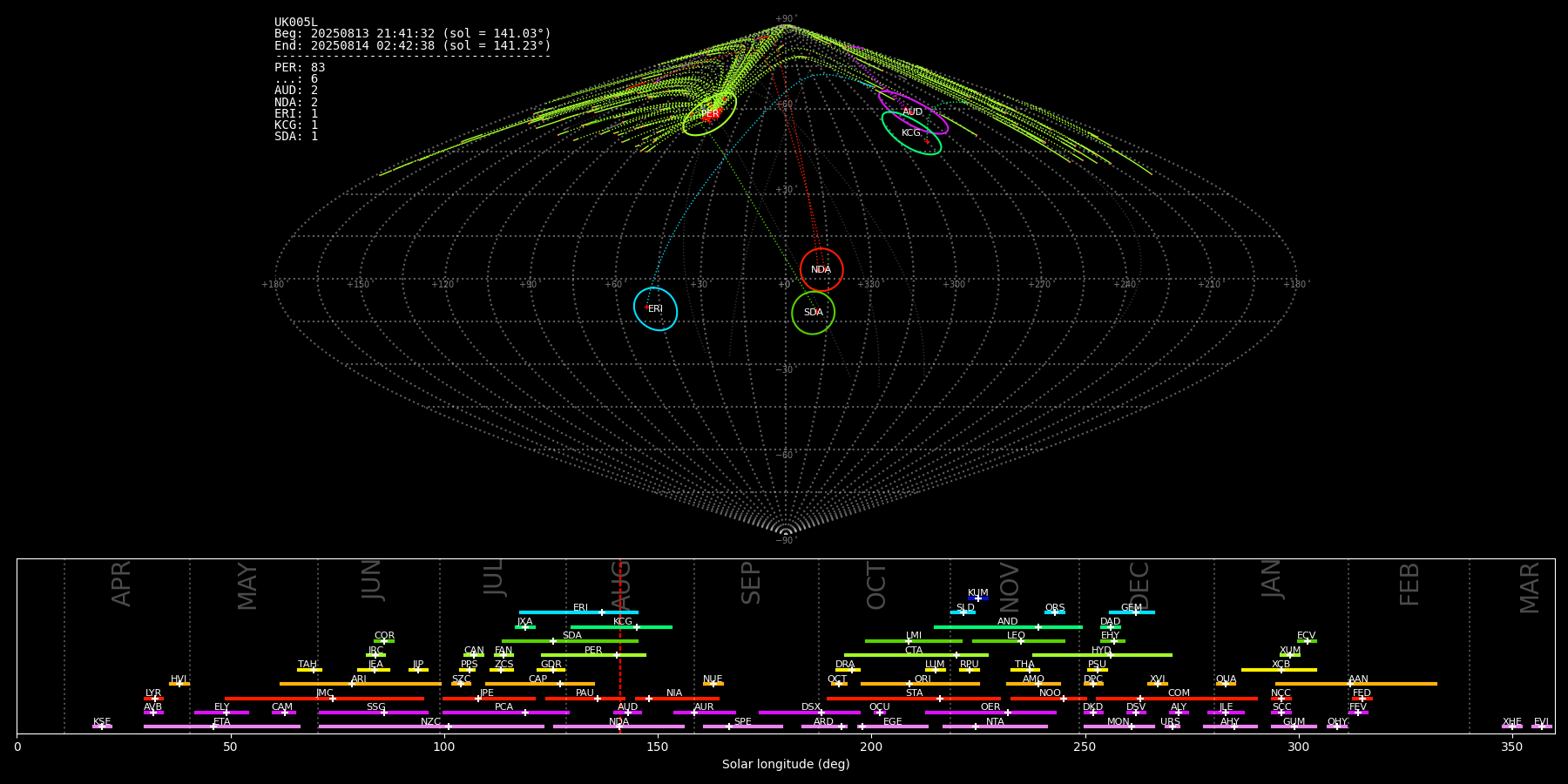Select the QUA shower bar in timeline

(1226, 684)
